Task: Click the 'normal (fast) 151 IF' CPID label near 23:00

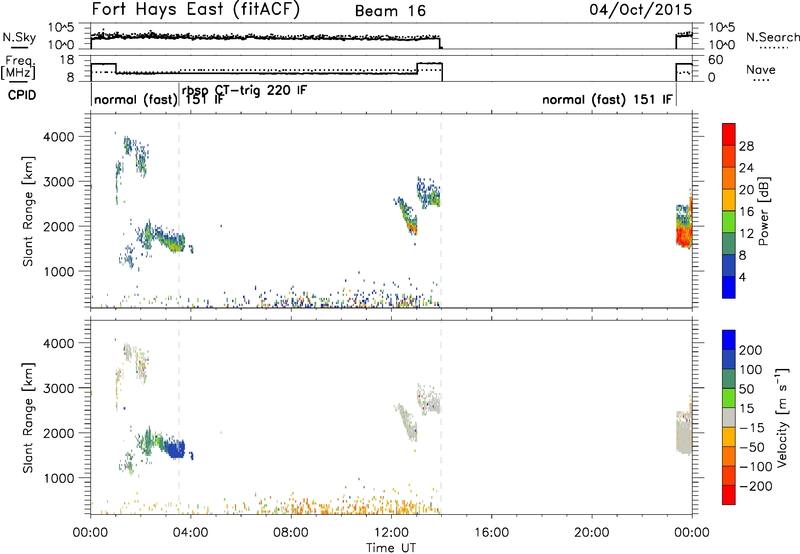Action: [x=607, y=99]
